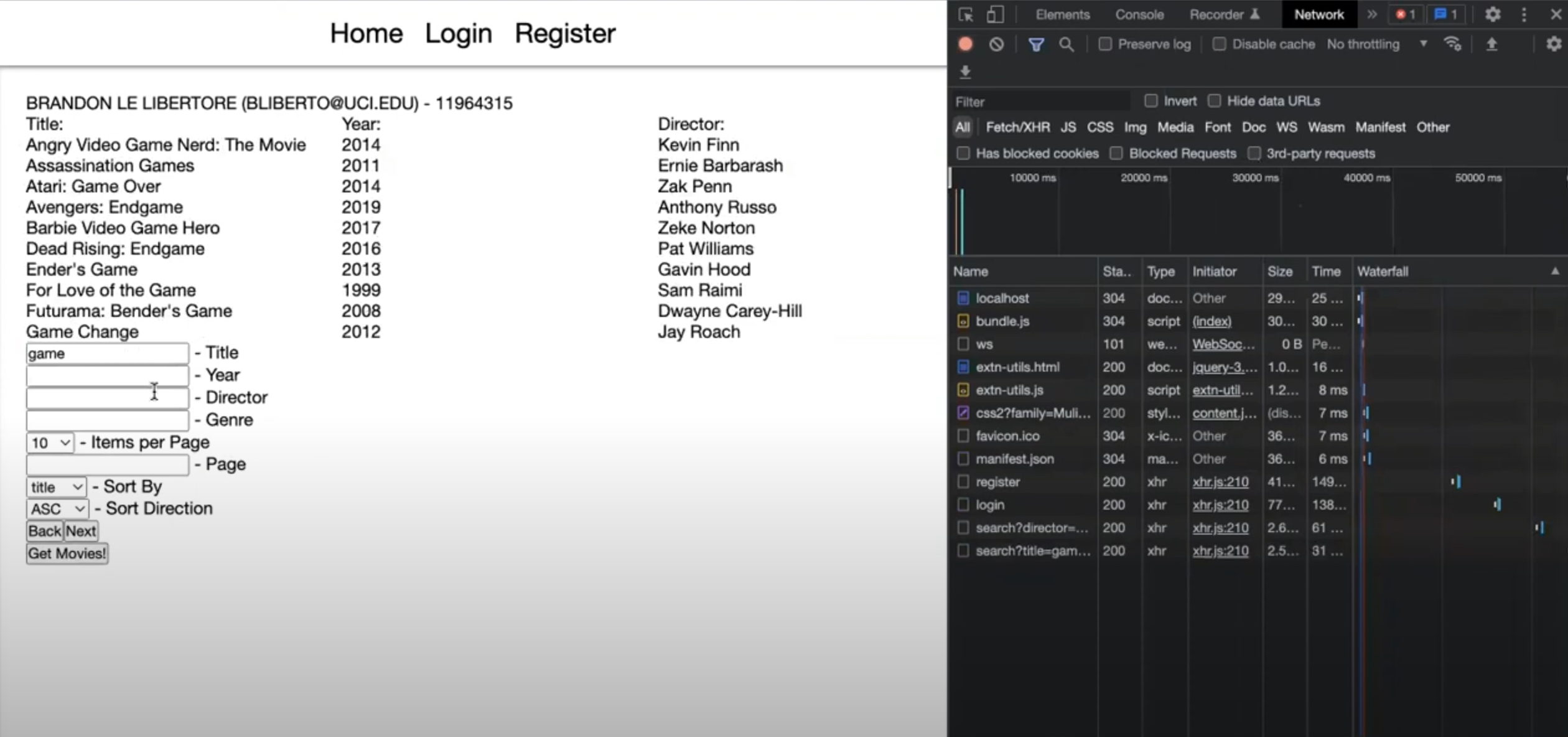This screenshot has width=1568, height=737.
Task: Open the No throttling dropdown
Action: 1376,44
